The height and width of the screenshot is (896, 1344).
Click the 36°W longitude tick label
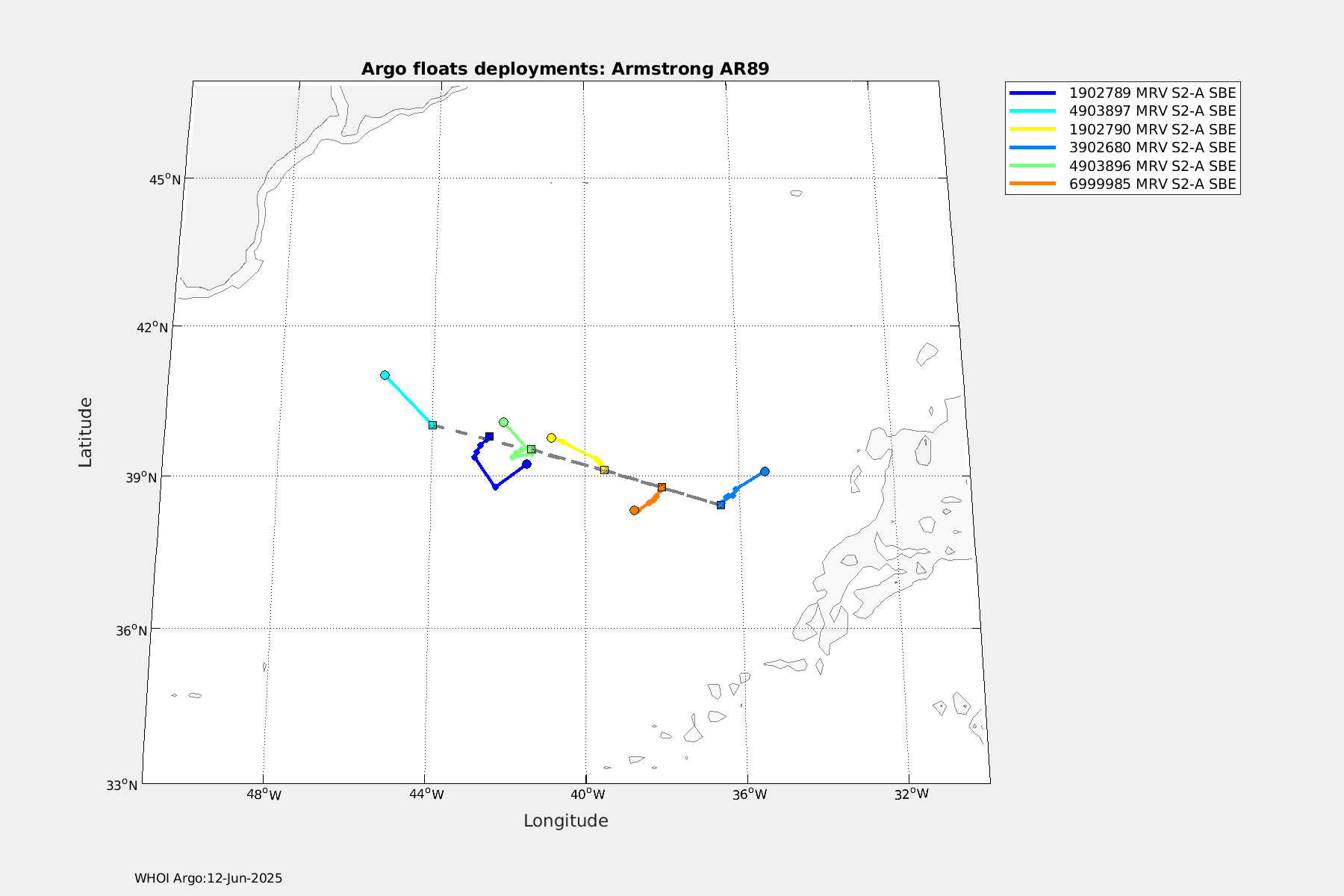[750, 794]
